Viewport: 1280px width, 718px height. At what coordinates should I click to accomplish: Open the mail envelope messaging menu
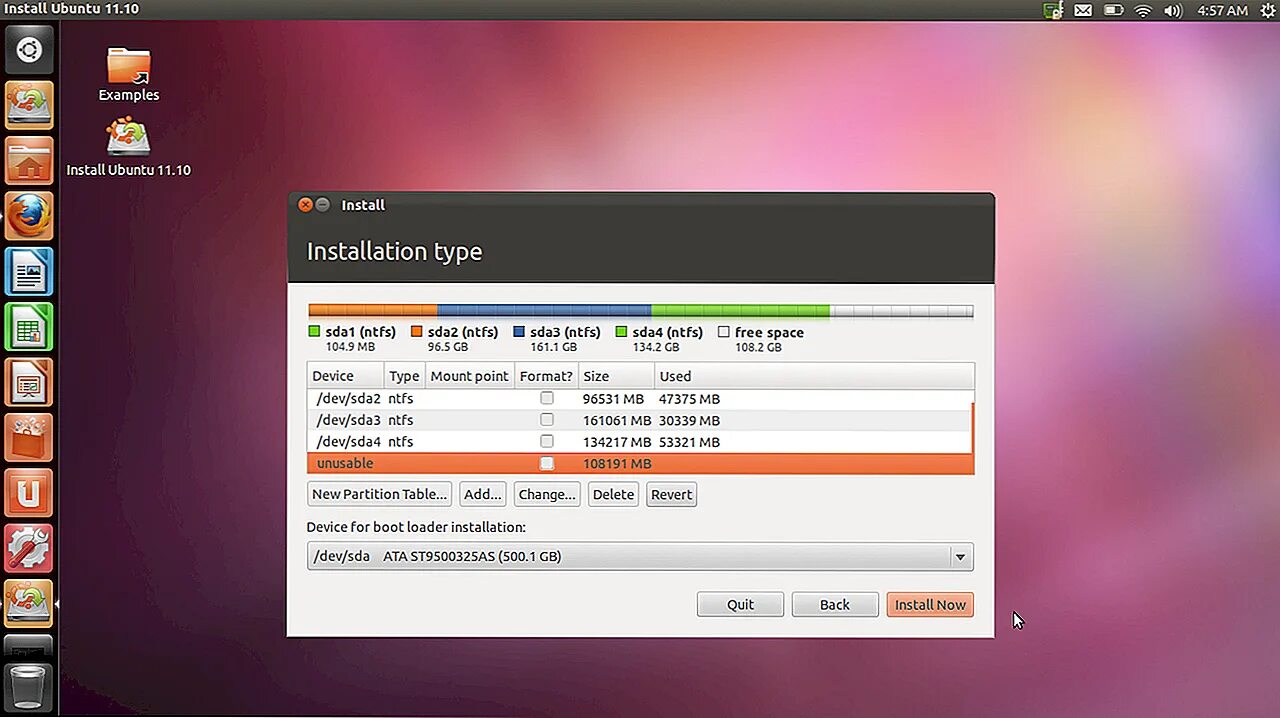tap(1083, 10)
